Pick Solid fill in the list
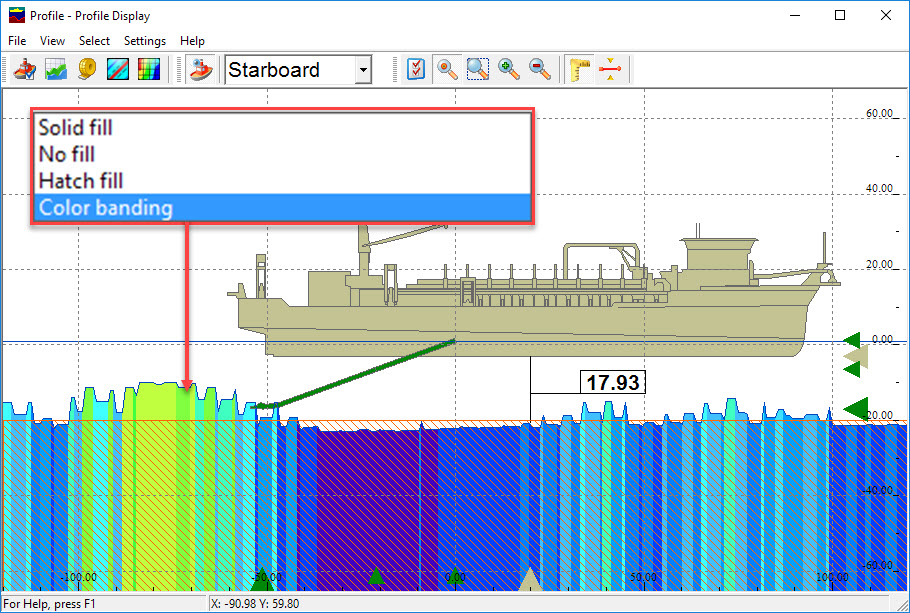Image resolution: width=910 pixels, height=613 pixels. pos(75,127)
